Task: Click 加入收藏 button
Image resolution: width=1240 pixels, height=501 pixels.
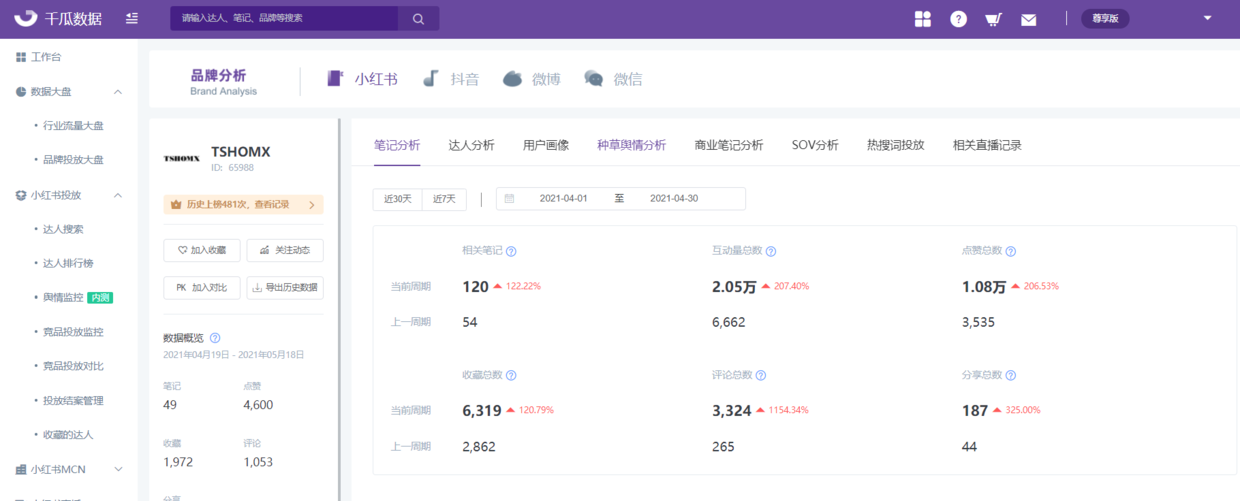Action: 202,250
